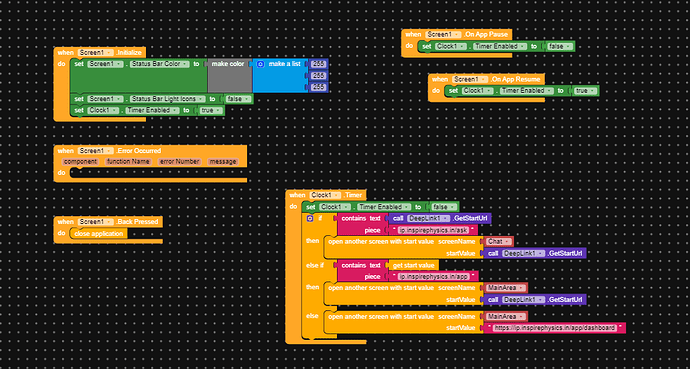Expand Clock1 dropdown in the Clock1.Timer event header
The image size is (690, 369).
click(x=325, y=195)
